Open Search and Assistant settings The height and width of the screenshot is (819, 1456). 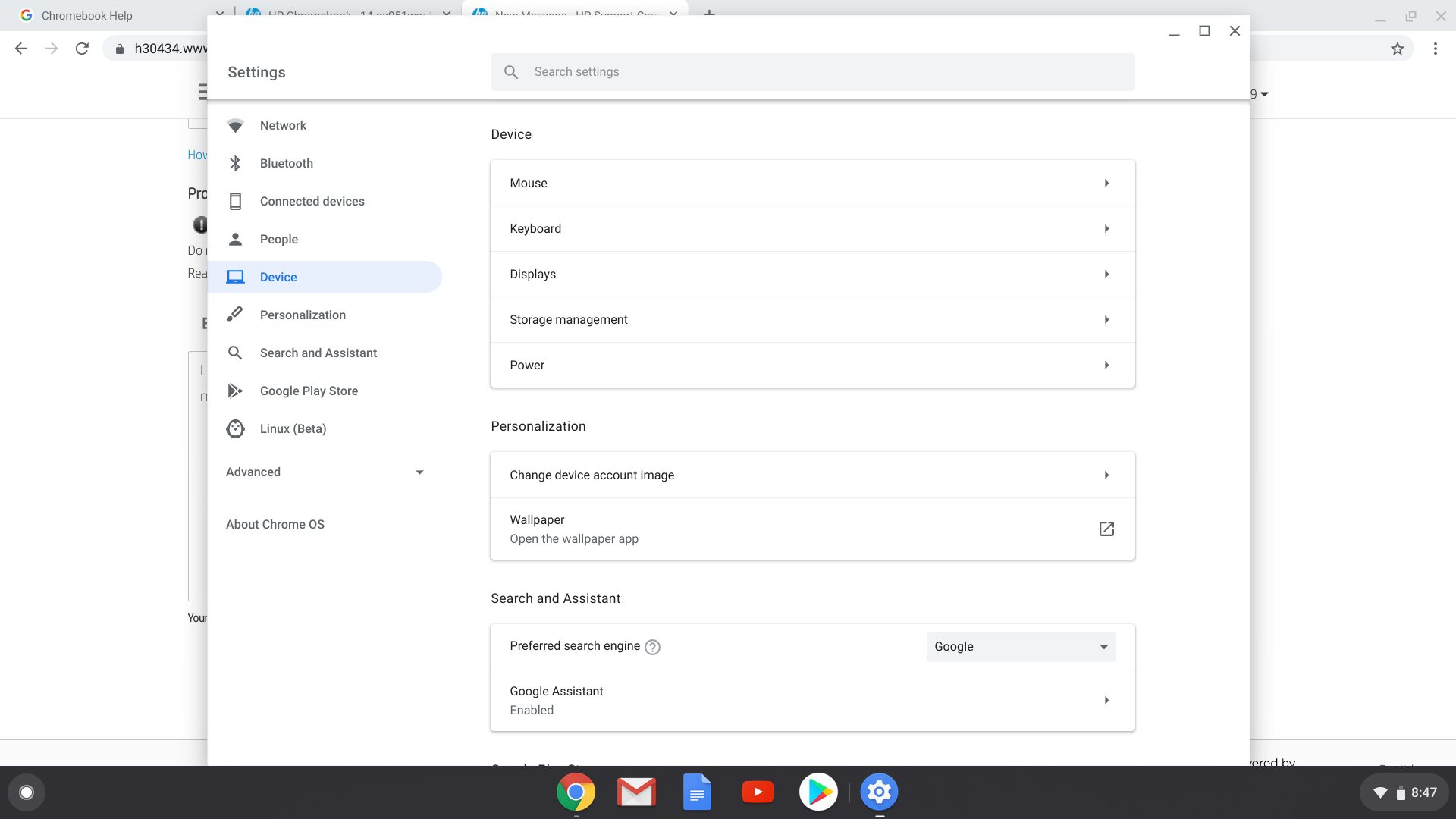coord(318,353)
